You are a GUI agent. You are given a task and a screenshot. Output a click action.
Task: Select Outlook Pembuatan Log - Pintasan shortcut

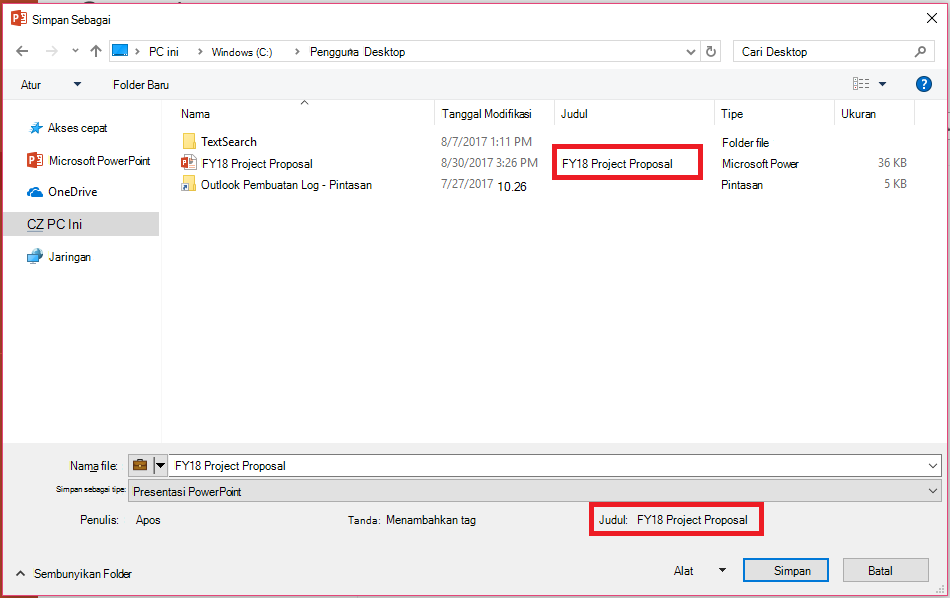click(286, 185)
